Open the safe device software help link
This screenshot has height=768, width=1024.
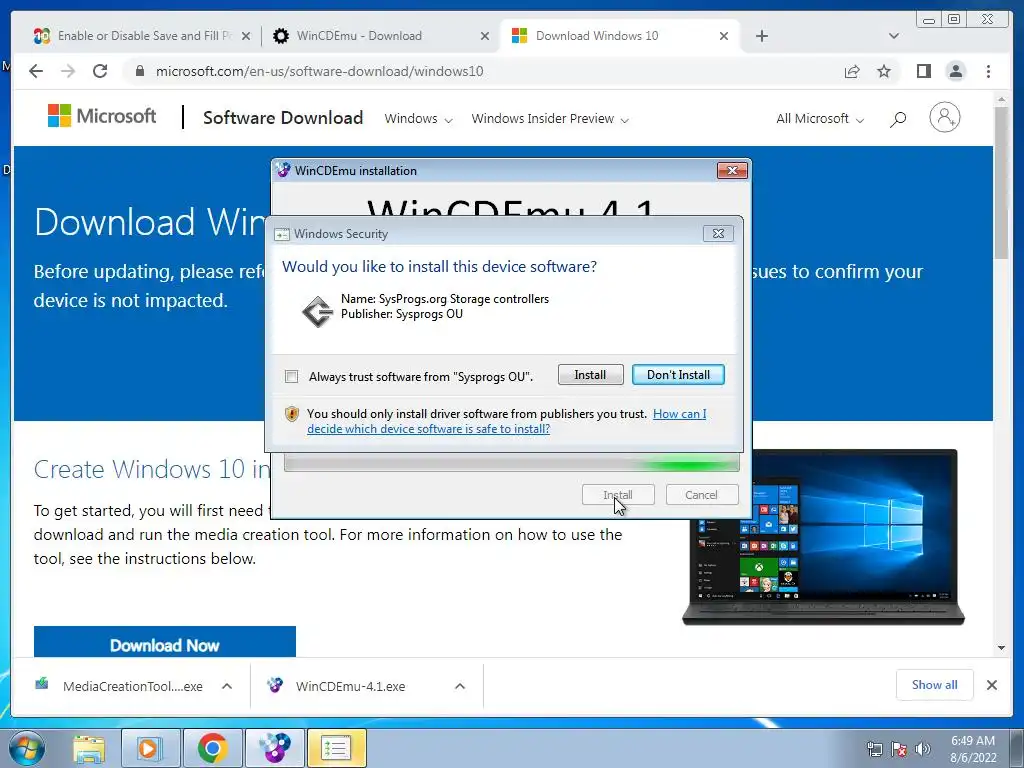coord(507,421)
